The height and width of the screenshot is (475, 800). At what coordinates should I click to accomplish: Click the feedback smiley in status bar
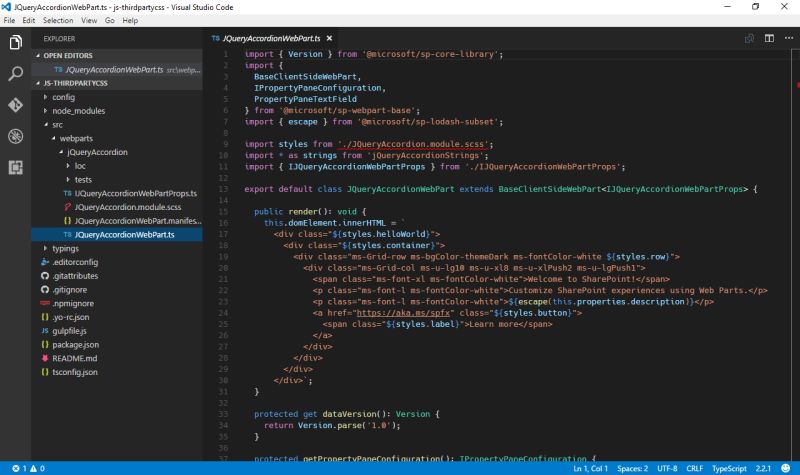pos(786,468)
